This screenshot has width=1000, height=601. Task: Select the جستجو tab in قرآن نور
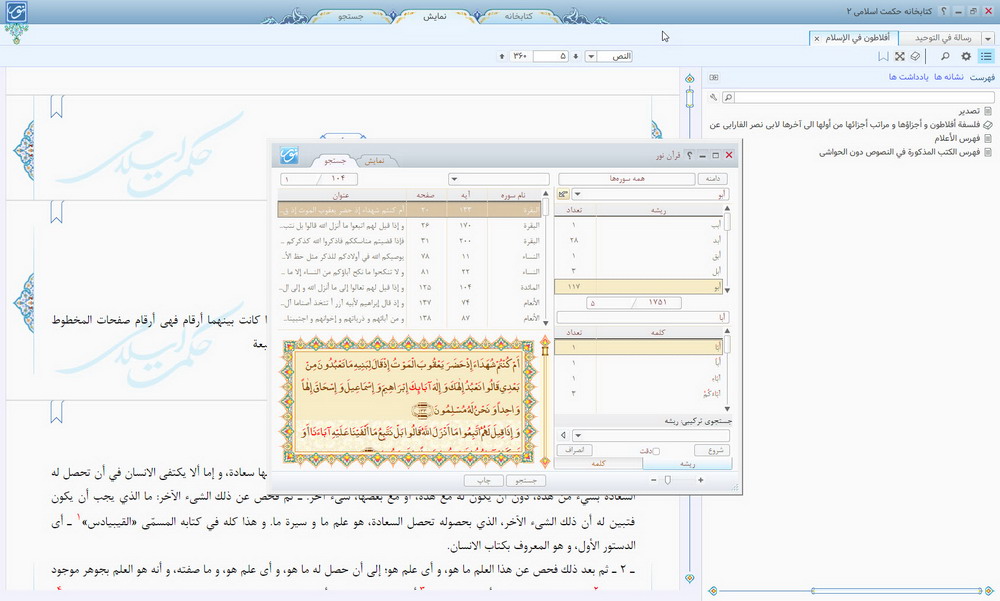pyautogui.click(x=335, y=160)
